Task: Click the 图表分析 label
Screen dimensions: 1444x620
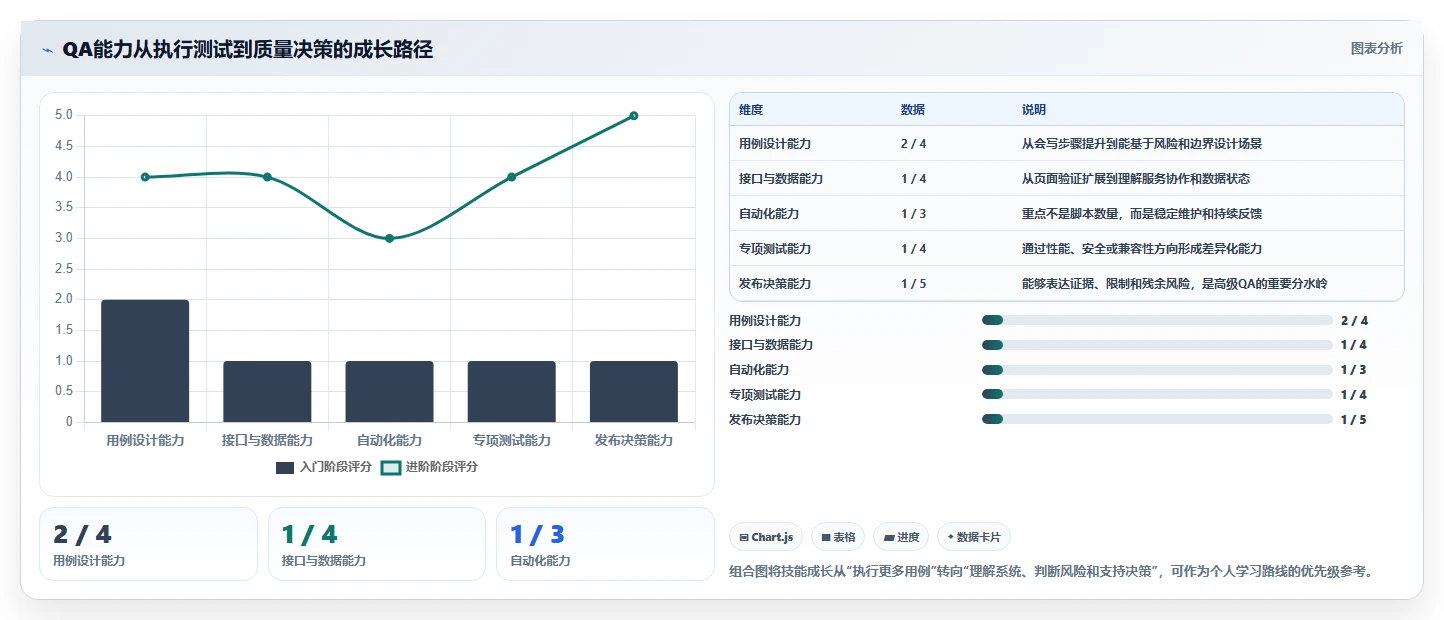Action: point(1377,48)
